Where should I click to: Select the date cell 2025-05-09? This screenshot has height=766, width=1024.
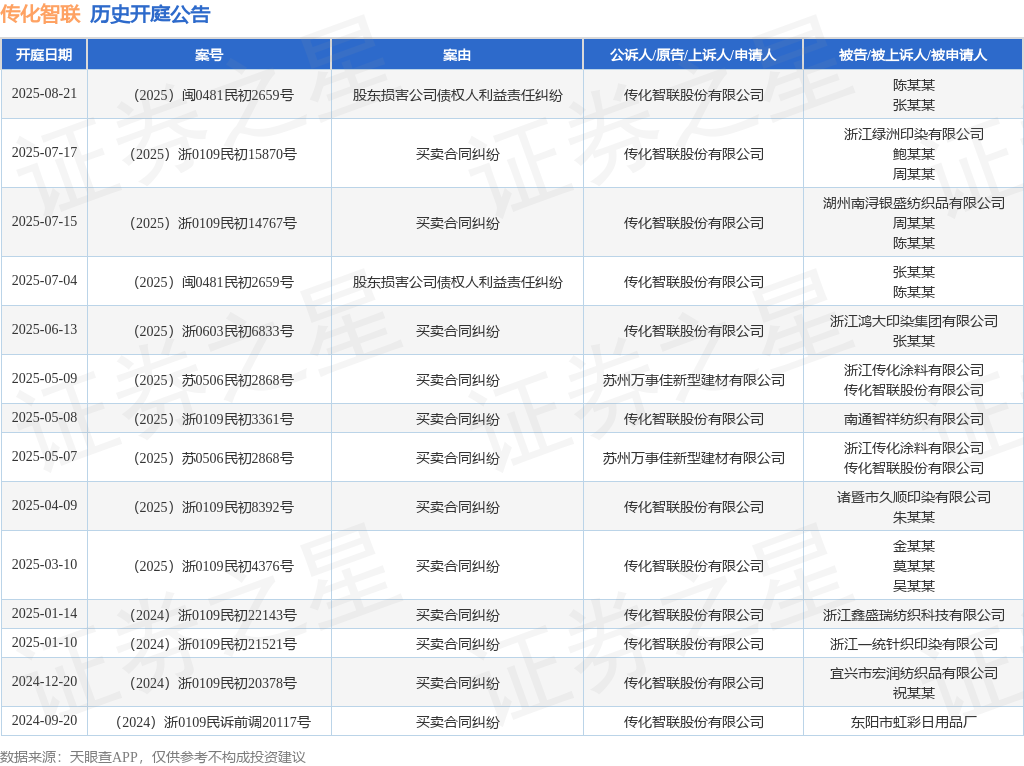coord(44,378)
